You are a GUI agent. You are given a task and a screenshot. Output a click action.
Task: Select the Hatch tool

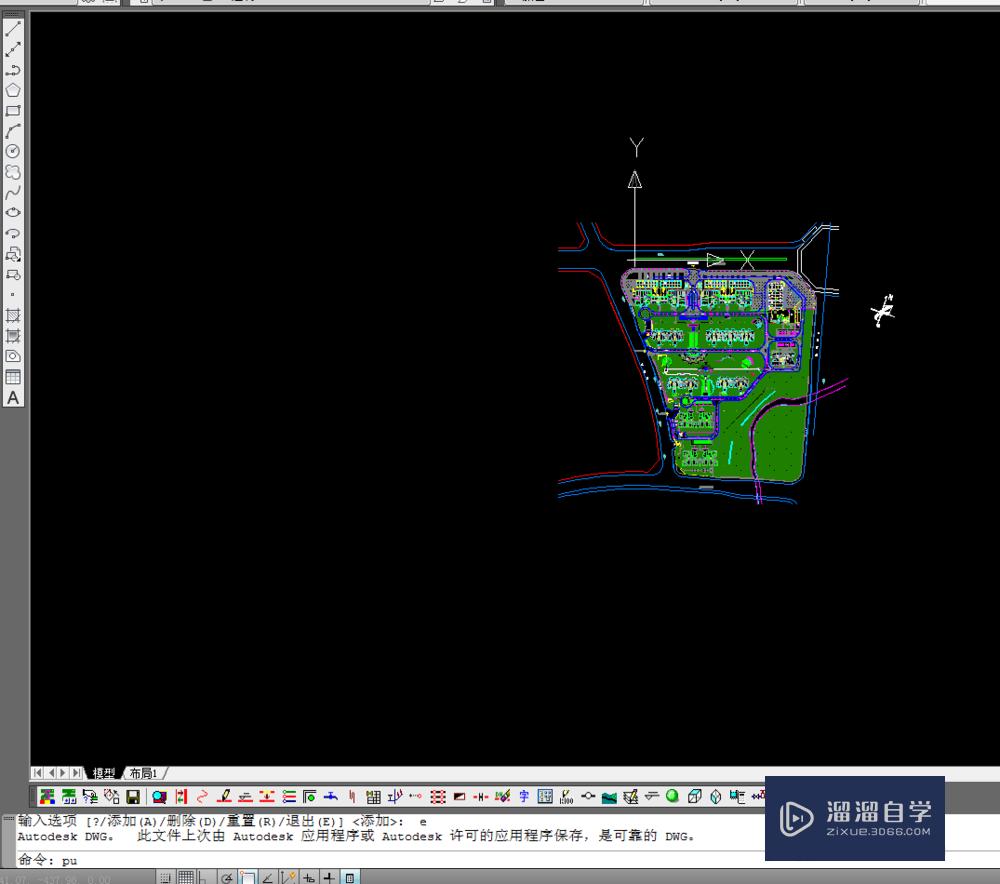point(13,315)
